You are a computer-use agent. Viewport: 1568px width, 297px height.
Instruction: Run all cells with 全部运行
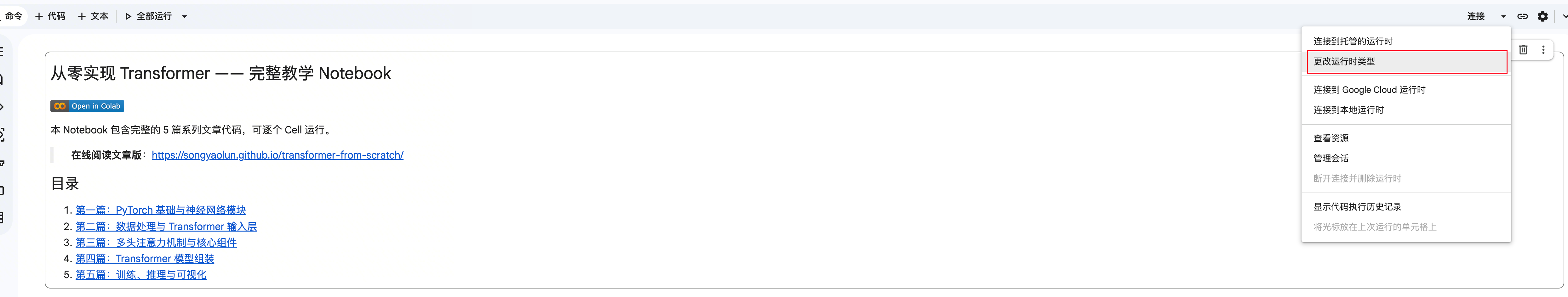pyautogui.click(x=149, y=16)
